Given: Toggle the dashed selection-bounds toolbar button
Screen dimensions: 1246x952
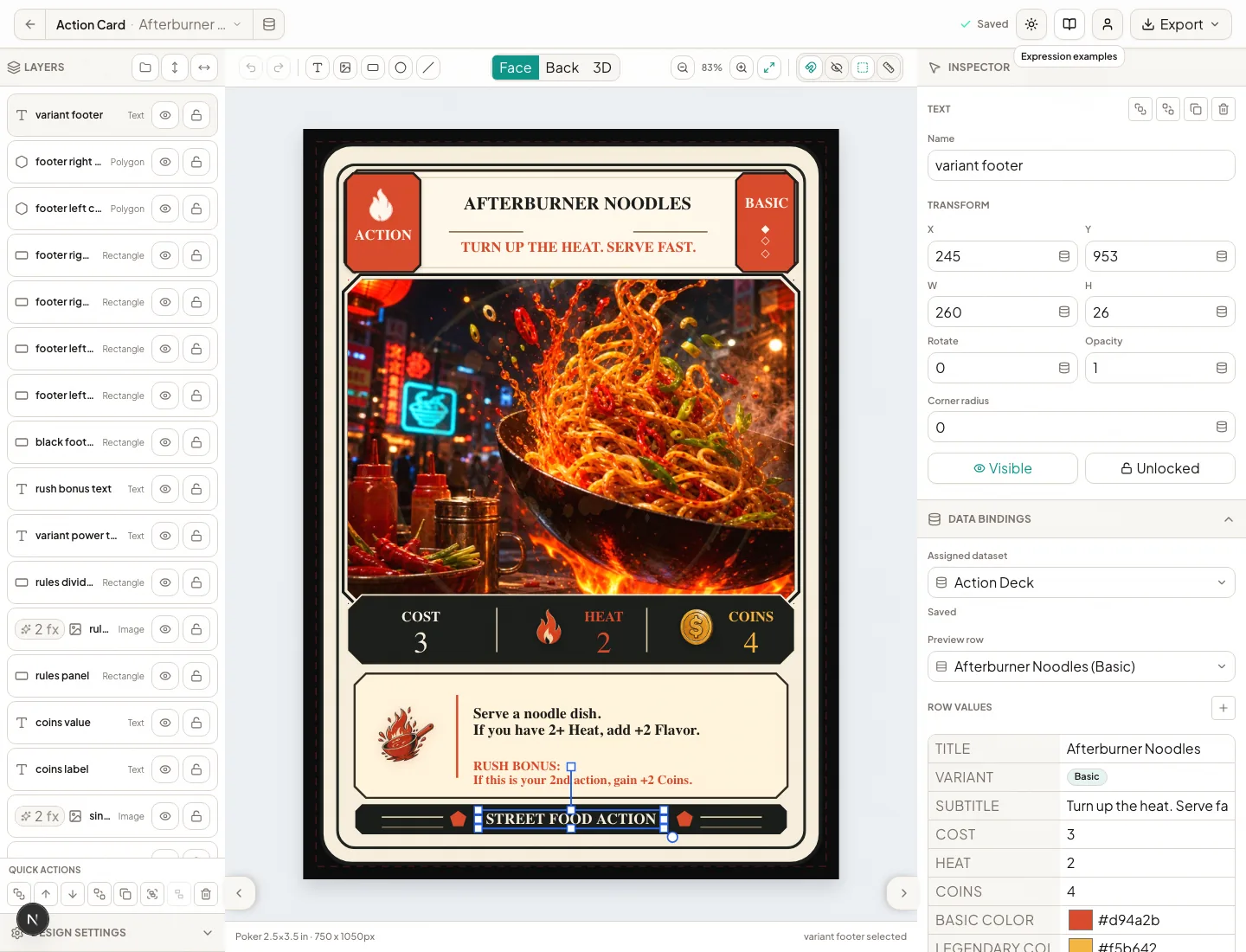Looking at the screenshot, I should (x=863, y=68).
